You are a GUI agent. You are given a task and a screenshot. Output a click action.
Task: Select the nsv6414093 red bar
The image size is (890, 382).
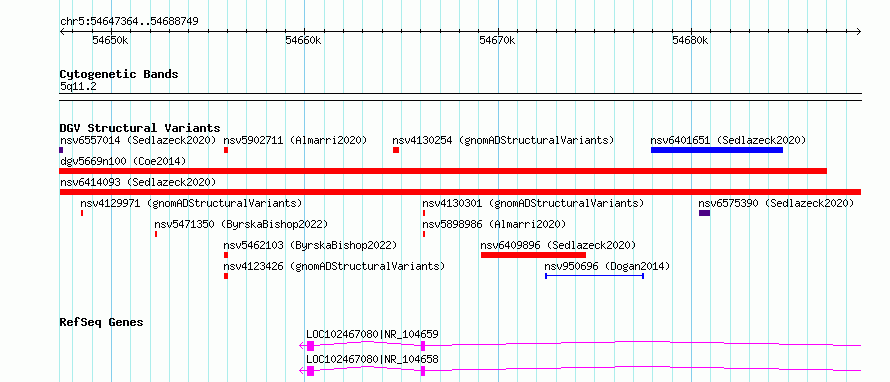click(460, 192)
